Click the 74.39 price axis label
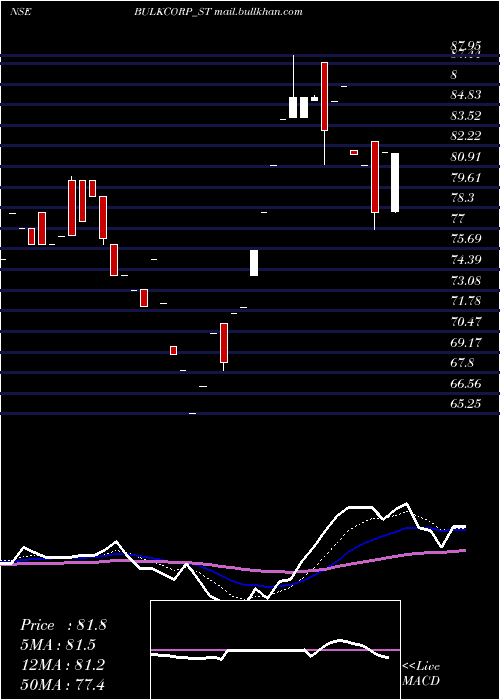Screen dimensions: 500x700 click(x=466, y=259)
